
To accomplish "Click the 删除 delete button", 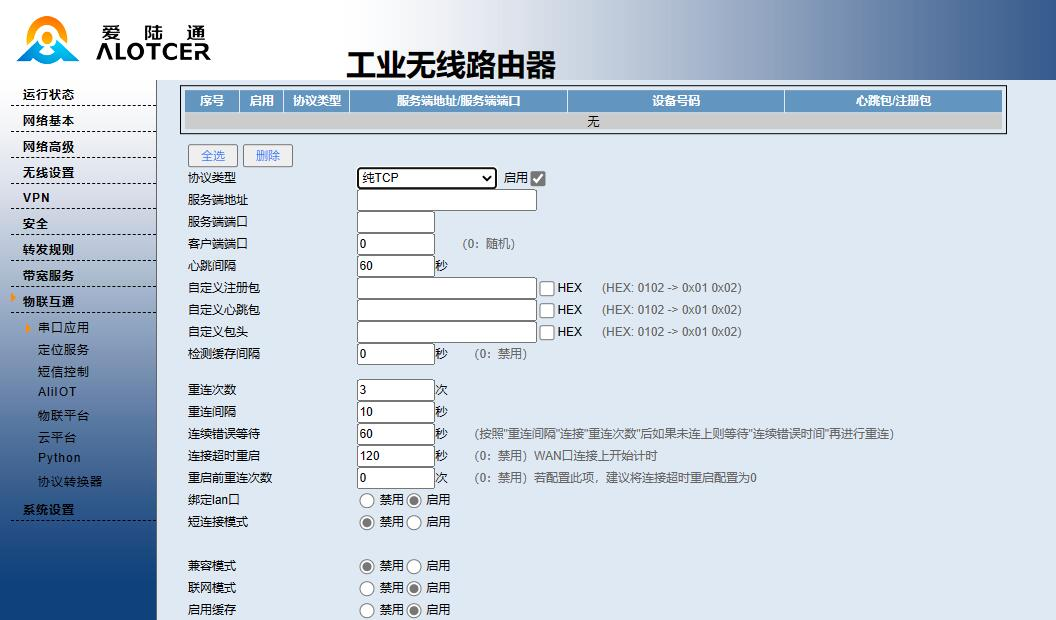I will (267, 156).
